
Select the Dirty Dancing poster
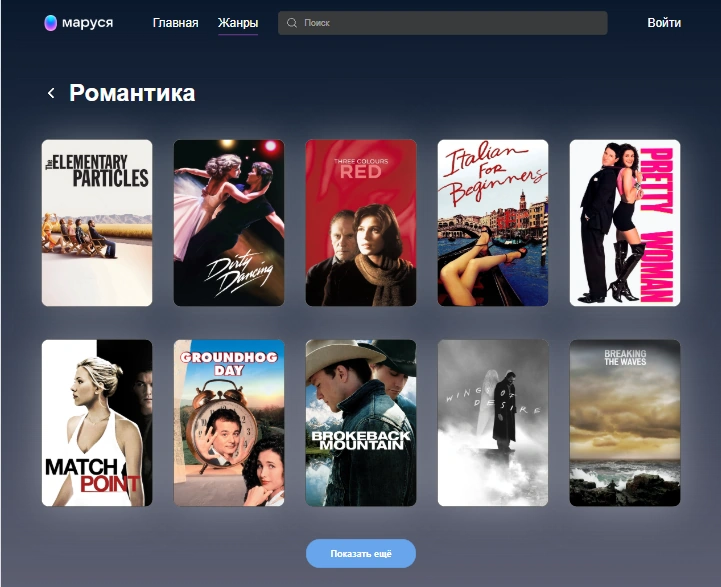click(229, 223)
